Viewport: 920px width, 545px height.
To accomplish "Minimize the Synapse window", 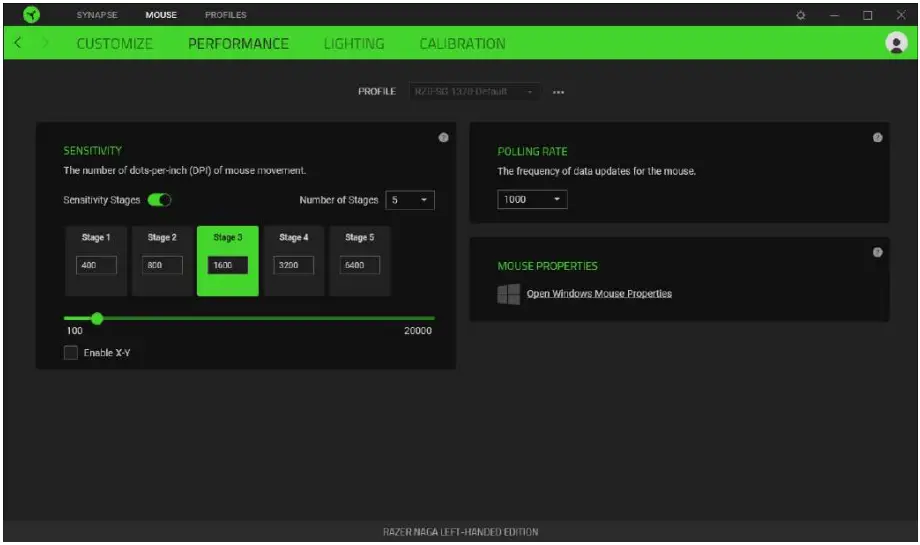I will (834, 15).
